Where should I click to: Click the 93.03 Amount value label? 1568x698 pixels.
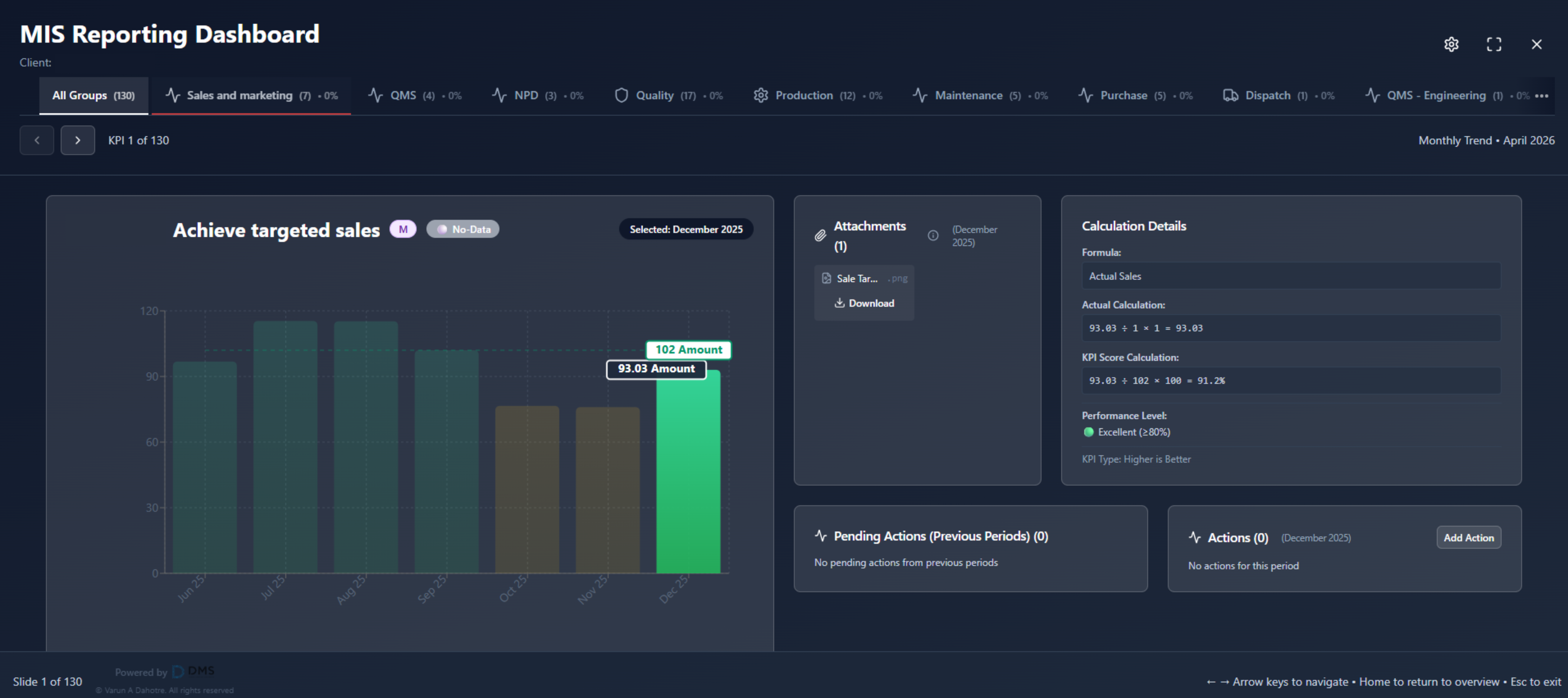(x=656, y=369)
